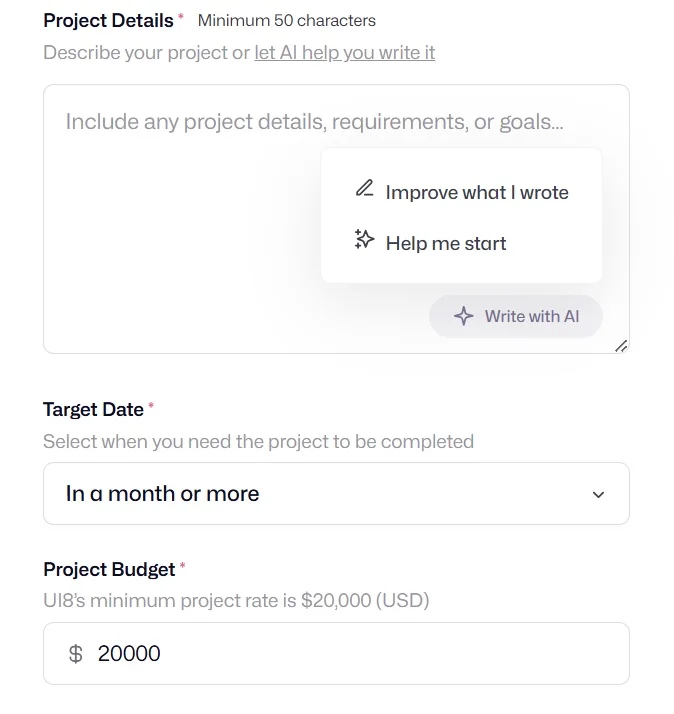The width and height of the screenshot is (674, 714).
Task: Click the Project Details field label
Action: click(x=108, y=21)
